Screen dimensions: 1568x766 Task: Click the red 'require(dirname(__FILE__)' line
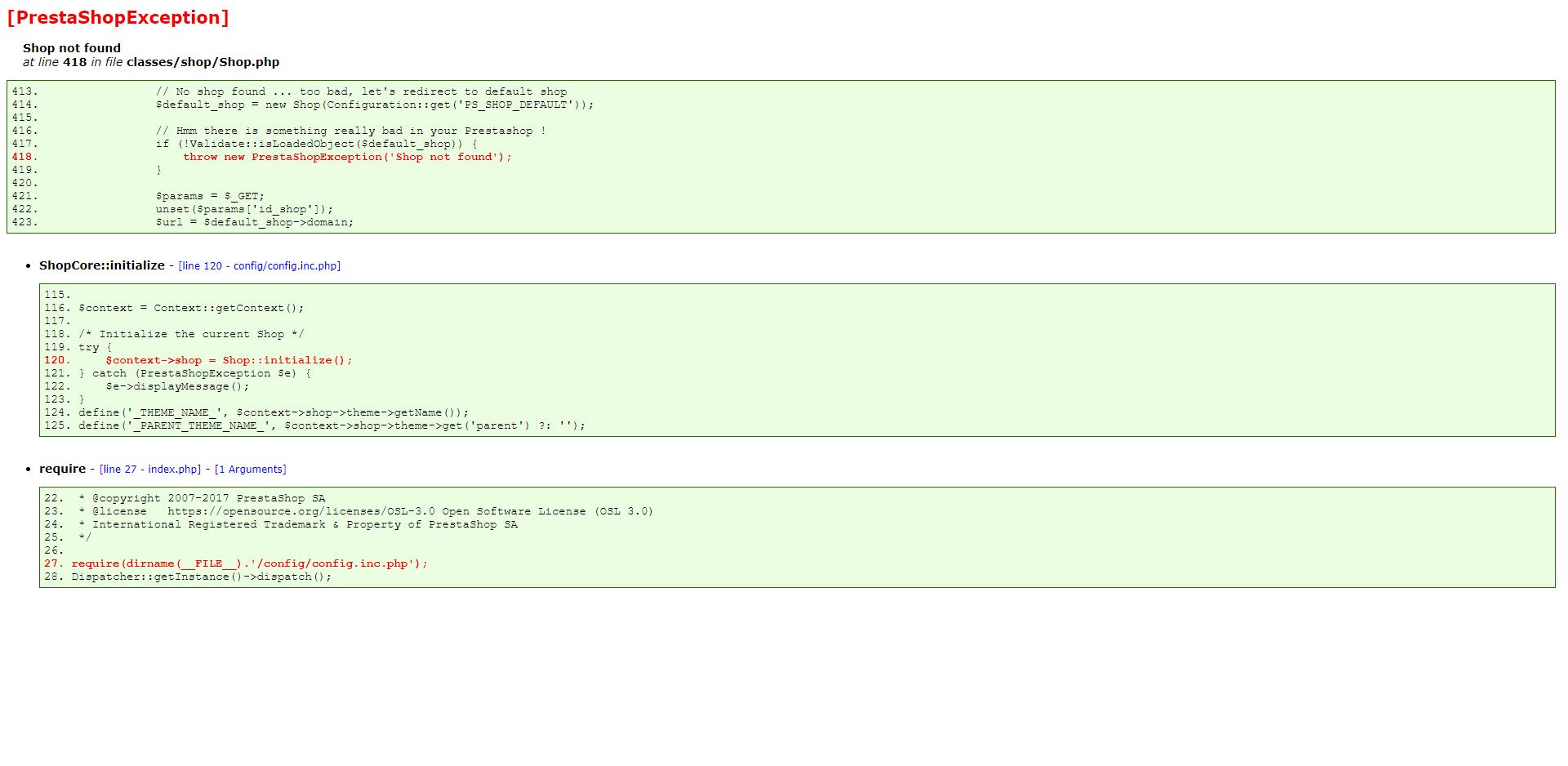pyautogui.click(x=249, y=563)
